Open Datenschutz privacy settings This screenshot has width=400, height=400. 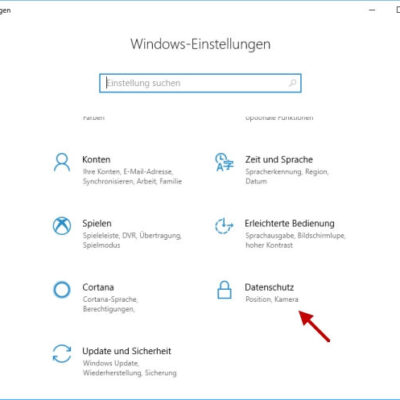[x=269, y=287]
